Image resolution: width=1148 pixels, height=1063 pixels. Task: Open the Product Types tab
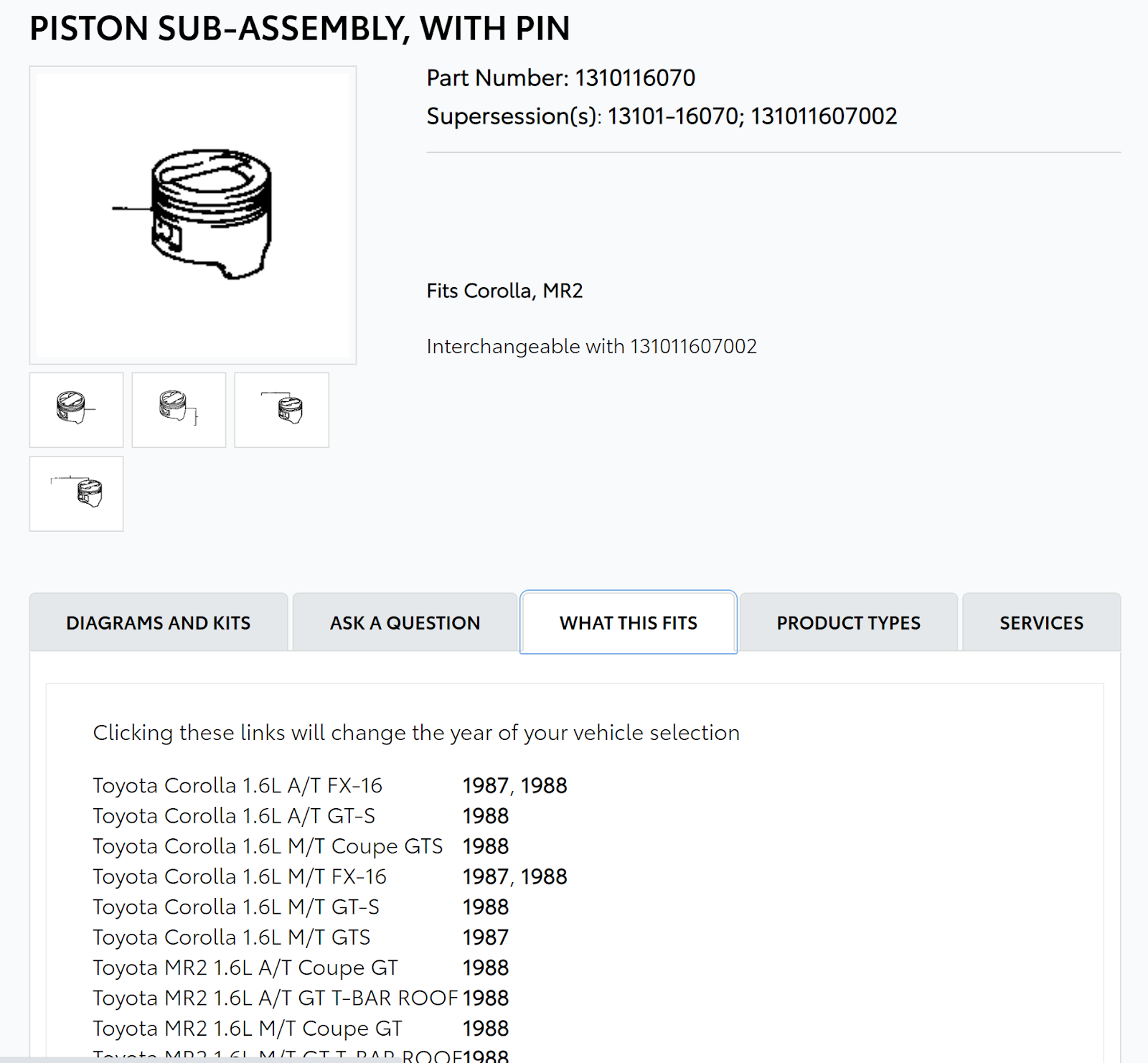pos(848,622)
